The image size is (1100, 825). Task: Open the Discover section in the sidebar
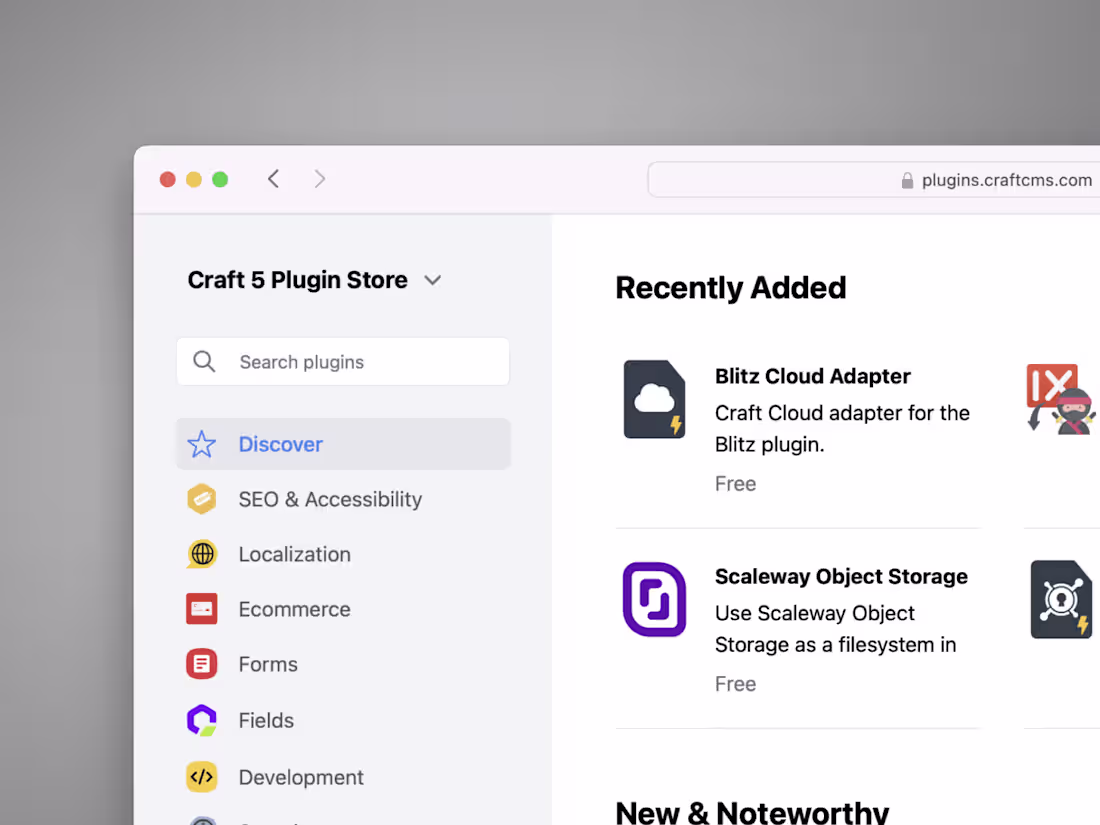280,444
